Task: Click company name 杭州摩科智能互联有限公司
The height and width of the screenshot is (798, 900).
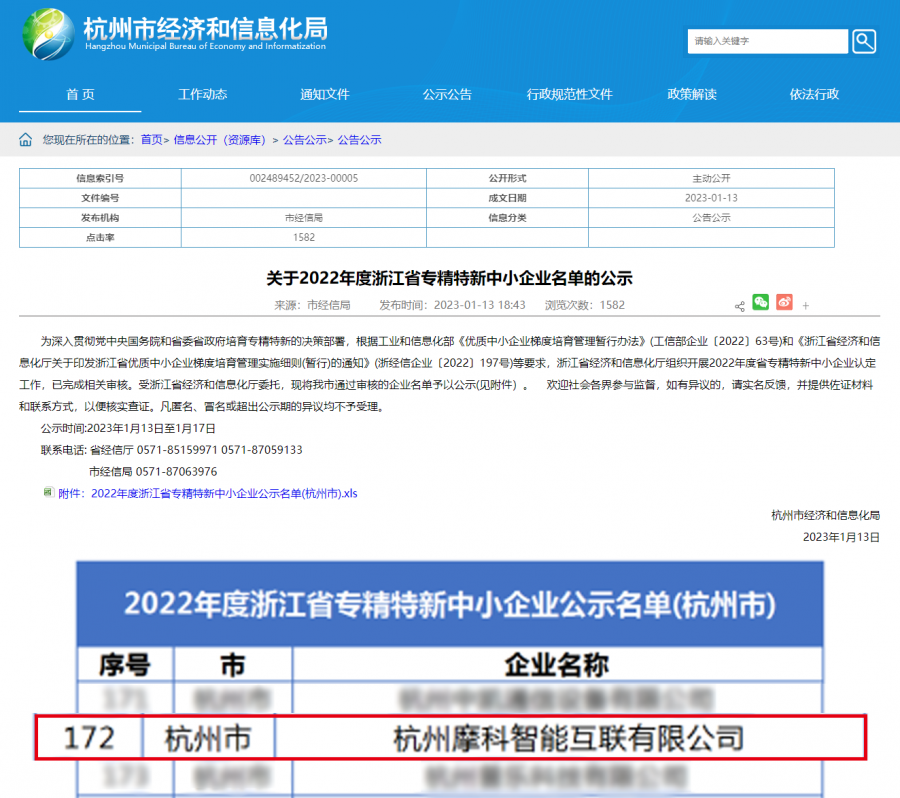Action: tap(569, 738)
